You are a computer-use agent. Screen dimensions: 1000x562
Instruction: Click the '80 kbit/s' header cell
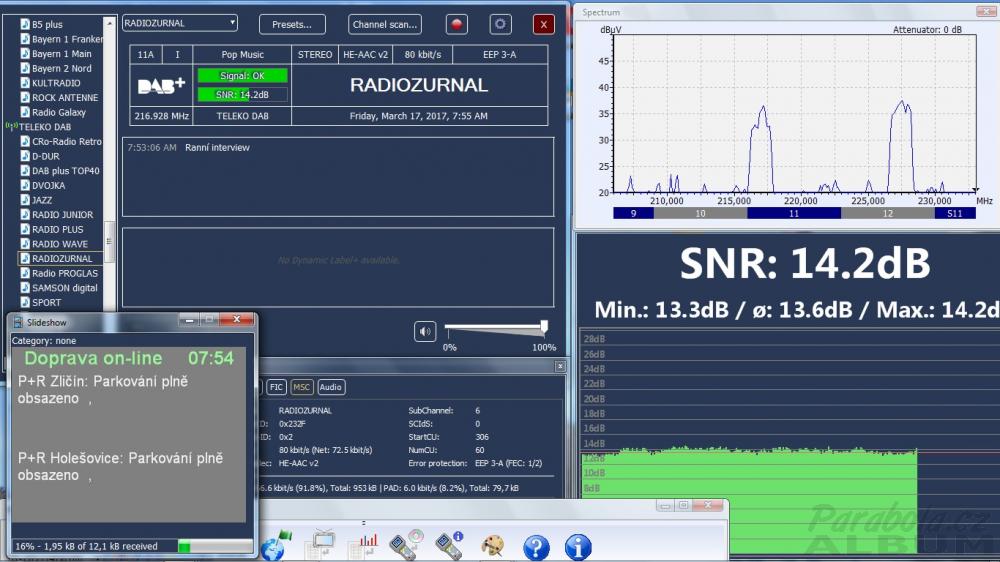[423, 55]
